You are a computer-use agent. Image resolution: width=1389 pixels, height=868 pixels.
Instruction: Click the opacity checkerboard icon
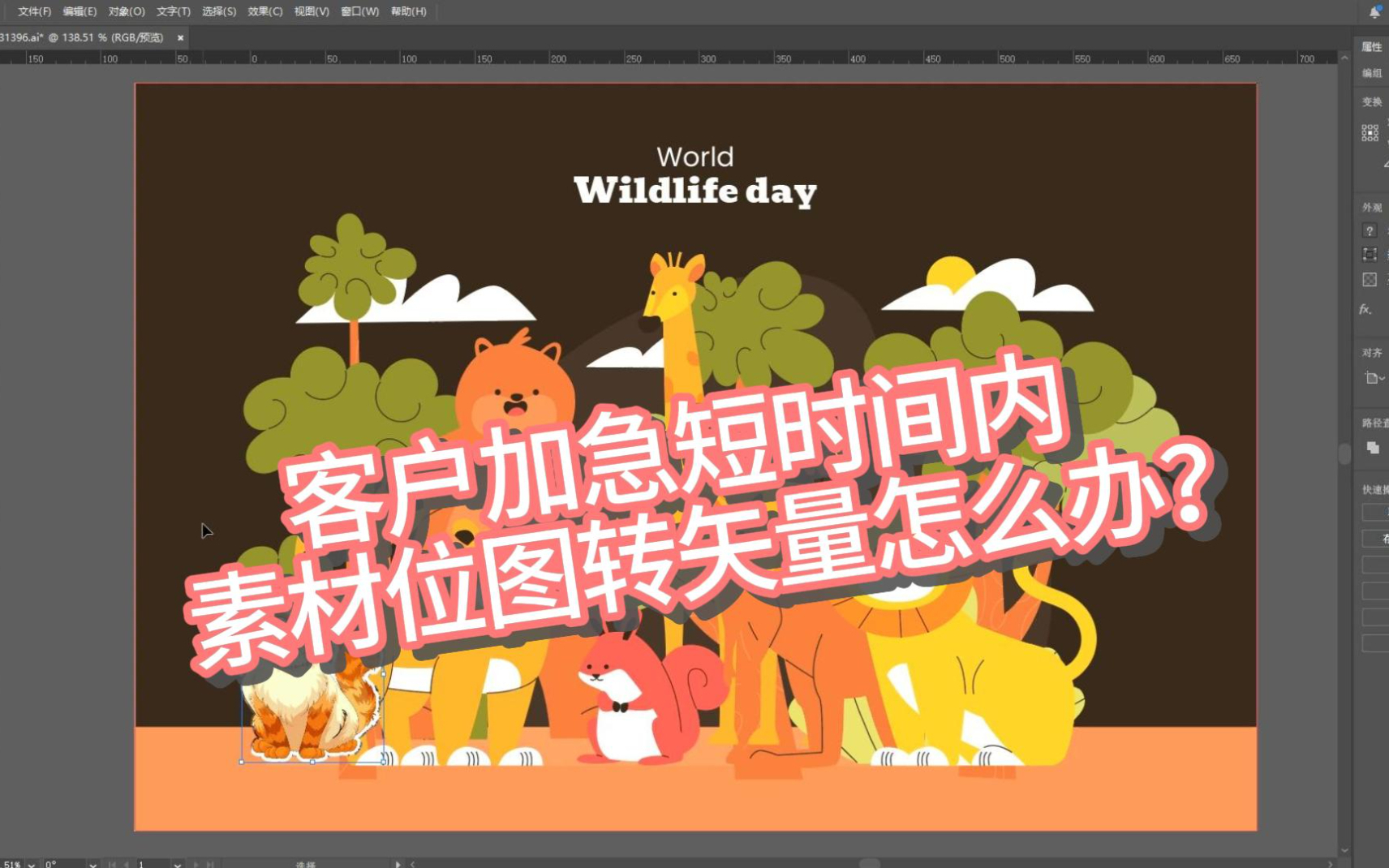[1370, 280]
